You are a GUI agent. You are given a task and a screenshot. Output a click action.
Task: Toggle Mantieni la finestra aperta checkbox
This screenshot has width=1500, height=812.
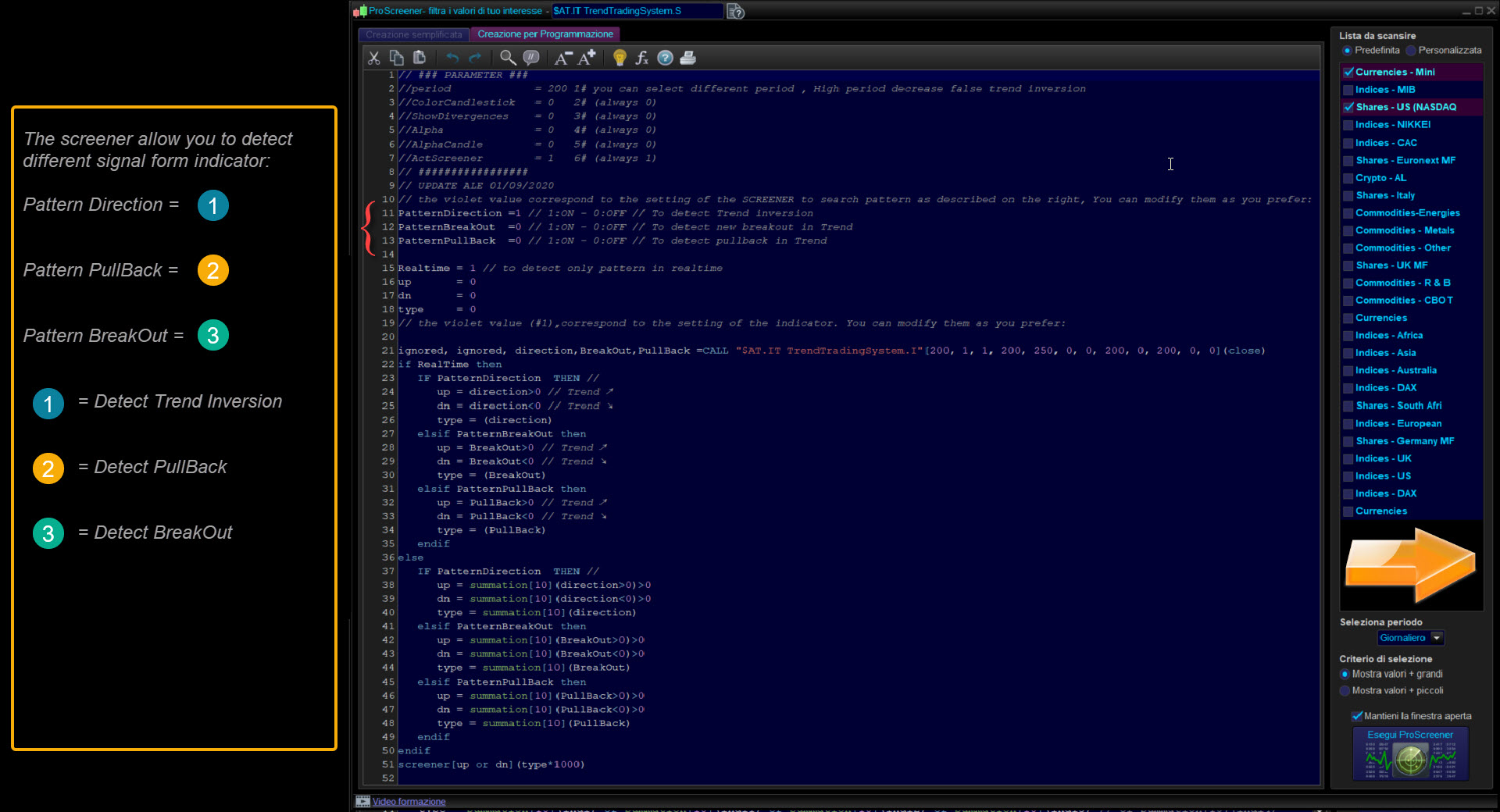pos(1357,716)
